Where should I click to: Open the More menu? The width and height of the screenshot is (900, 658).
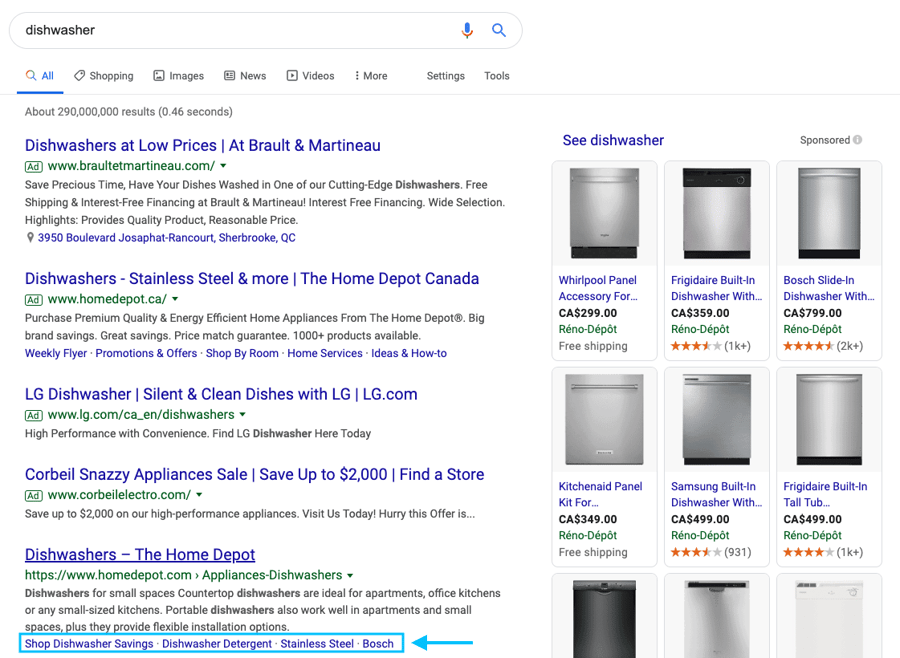371,76
